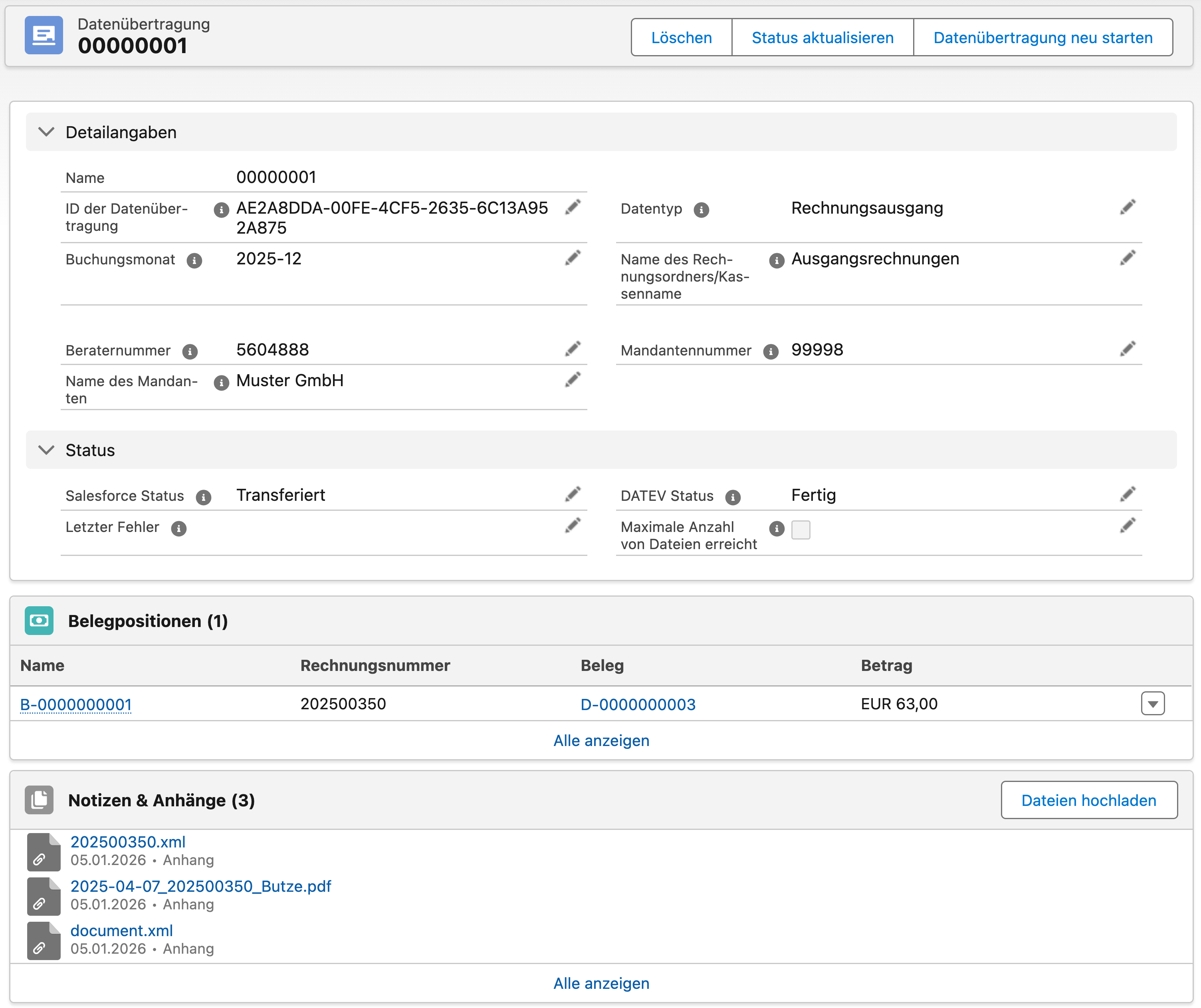Toggle Maximale Anzahl von Dateien erreicht checkbox
Image resolution: width=1201 pixels, height=1008 pixels.
coord(800,530)
